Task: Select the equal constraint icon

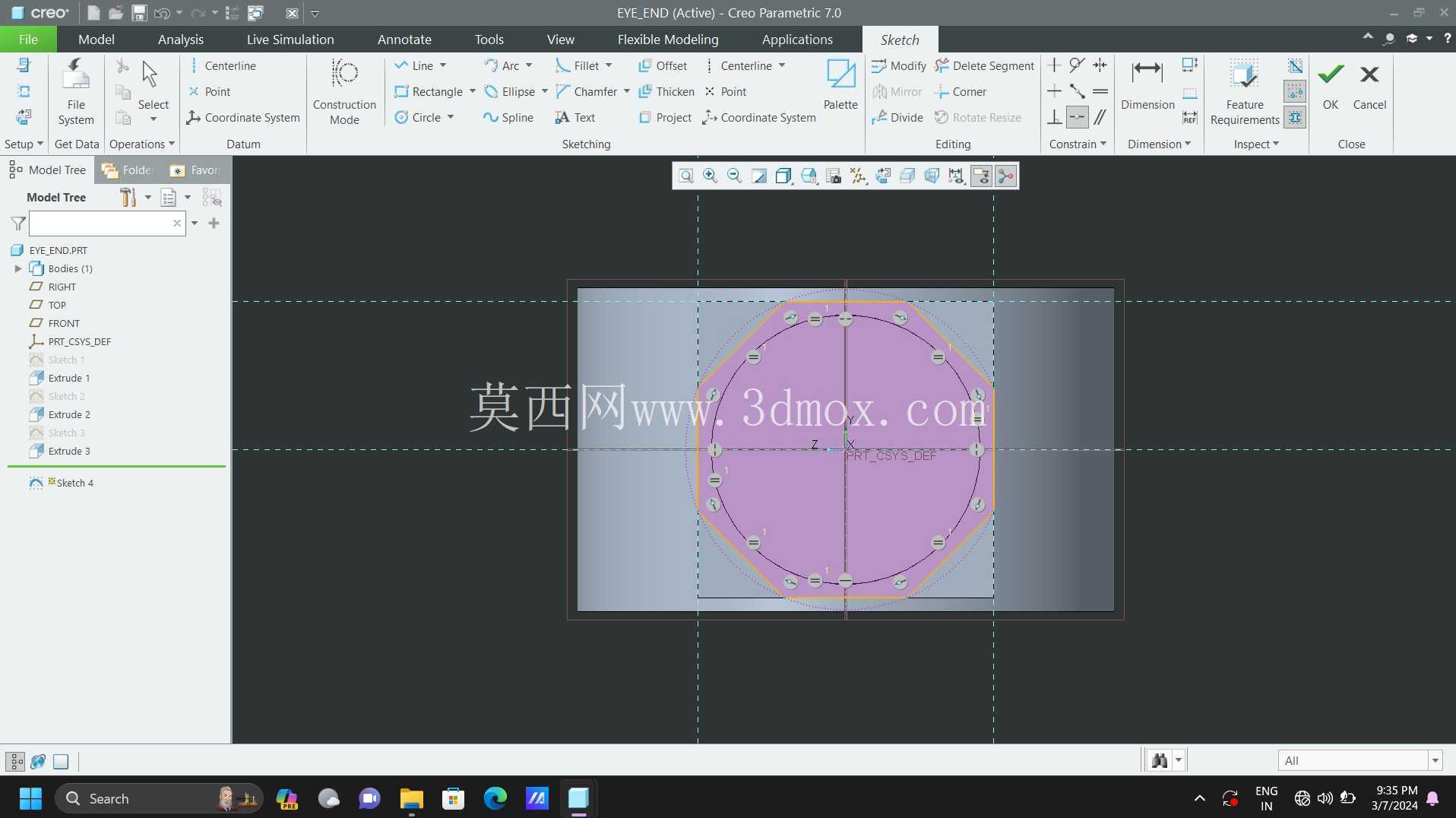Action: [x=1100, y=91]
